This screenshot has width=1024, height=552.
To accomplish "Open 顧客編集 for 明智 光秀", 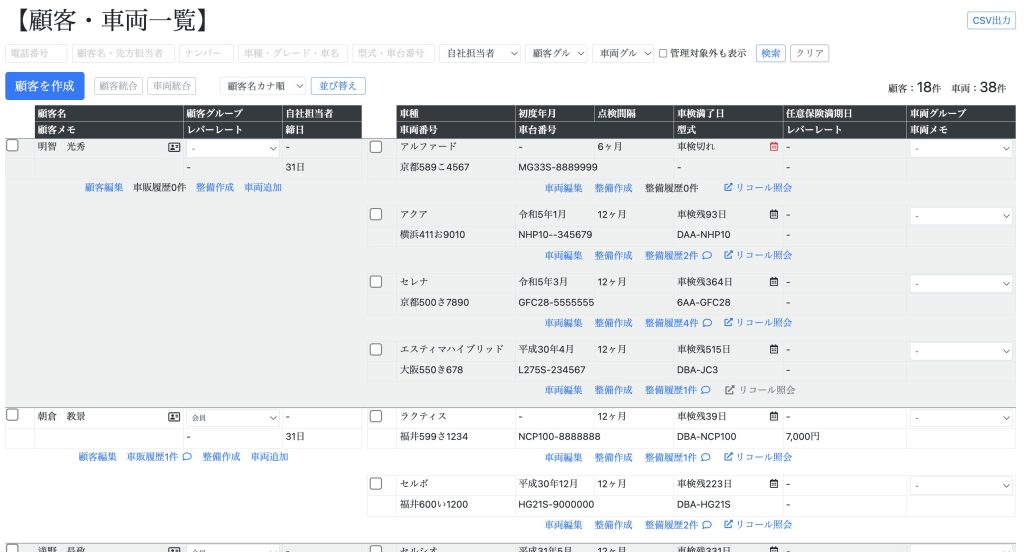I will pyautogui.click(x=104, y=187).
